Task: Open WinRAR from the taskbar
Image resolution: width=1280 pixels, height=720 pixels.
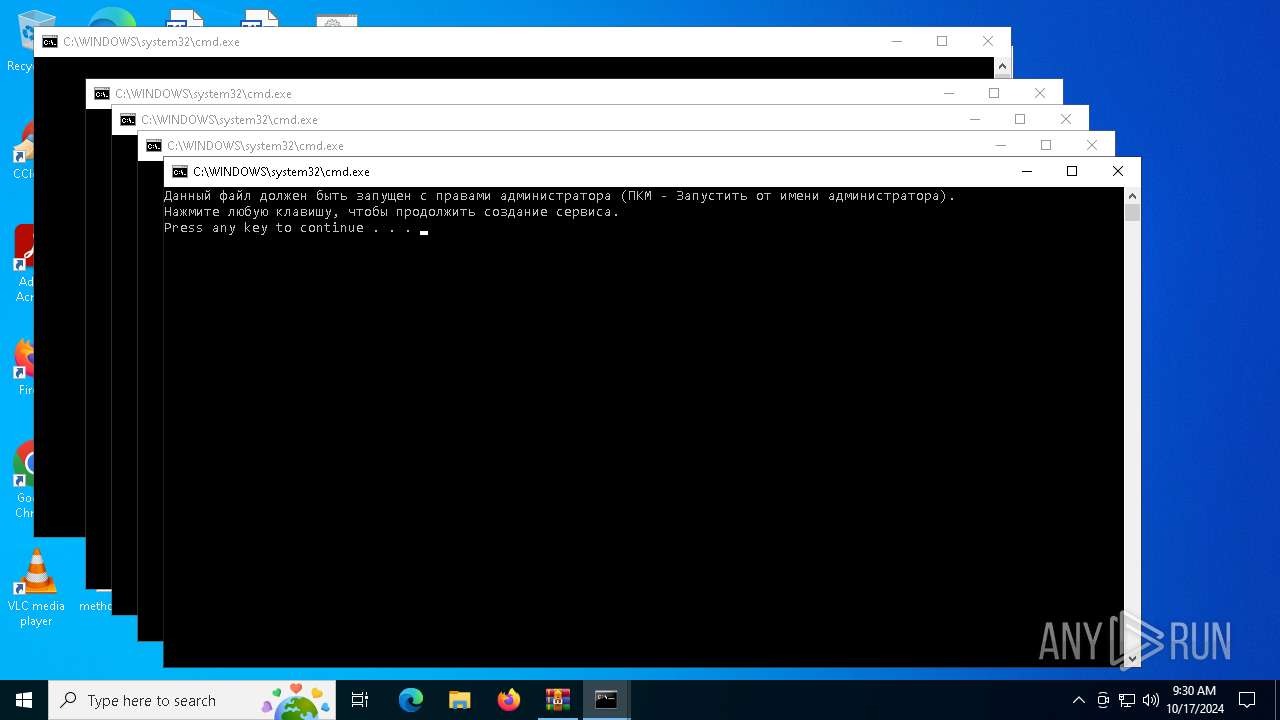Action: pyautogui.click(x=558, y=700)
